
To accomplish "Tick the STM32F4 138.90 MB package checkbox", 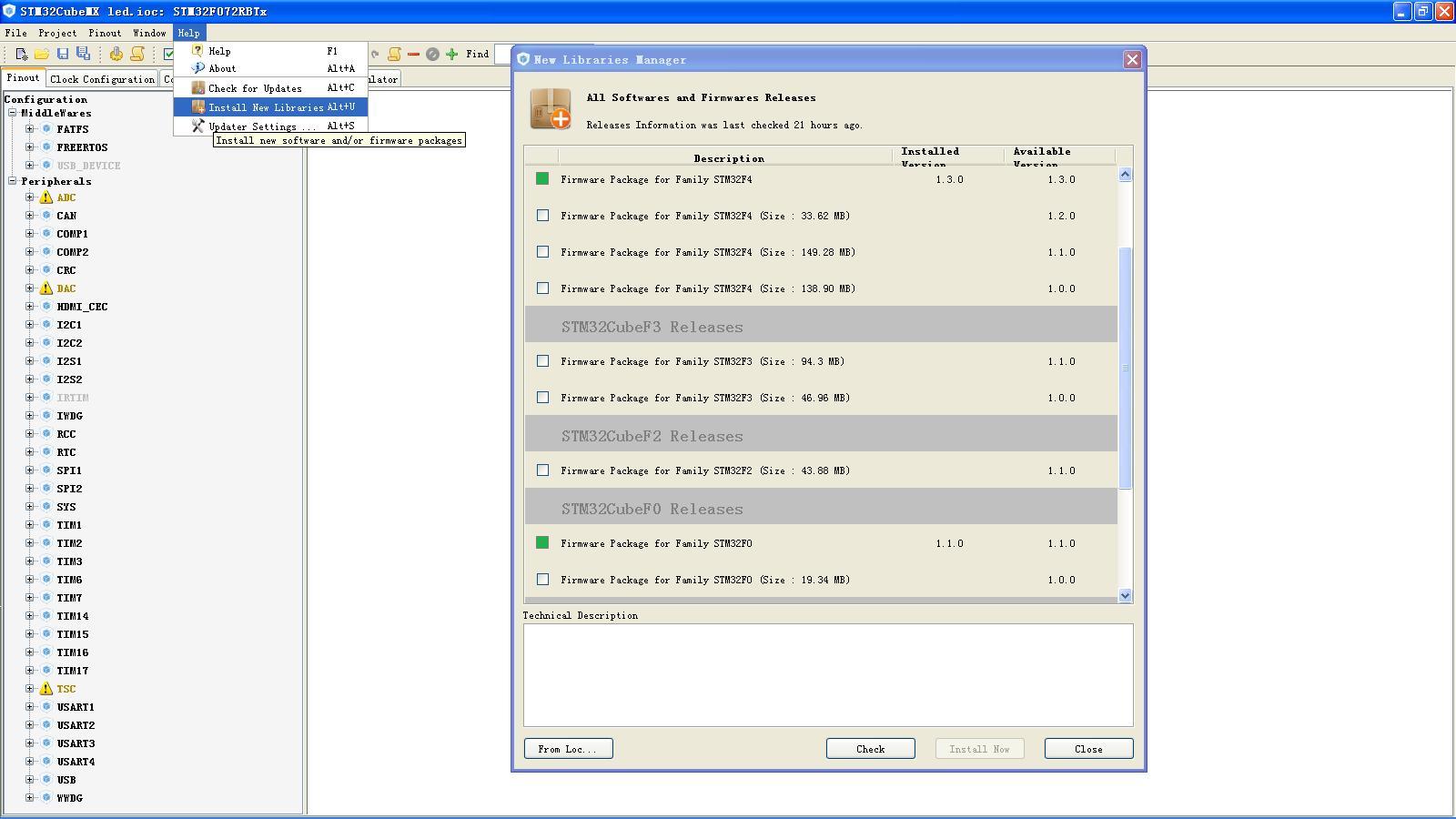I will pyautogui.click(x=542, y=288).
